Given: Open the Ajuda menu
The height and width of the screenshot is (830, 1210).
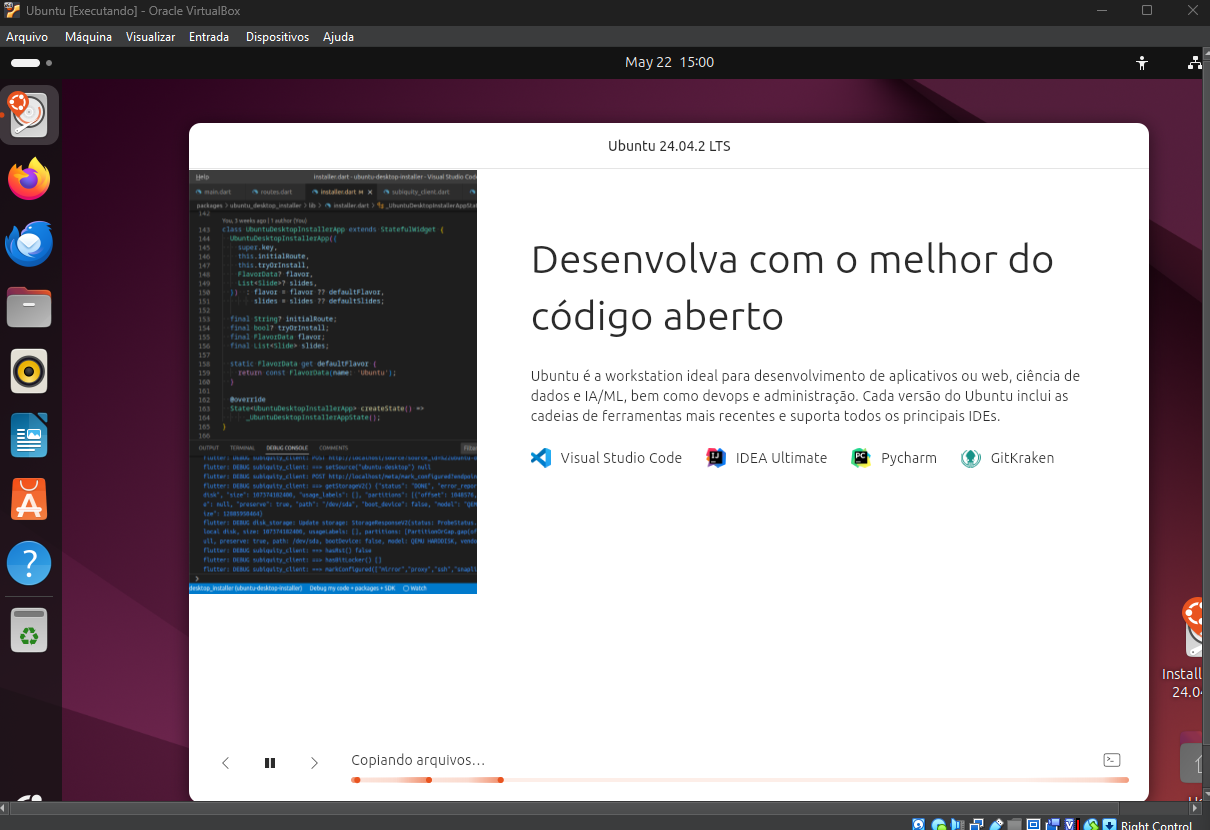Looking at the screenshot, I should point(338,37).
